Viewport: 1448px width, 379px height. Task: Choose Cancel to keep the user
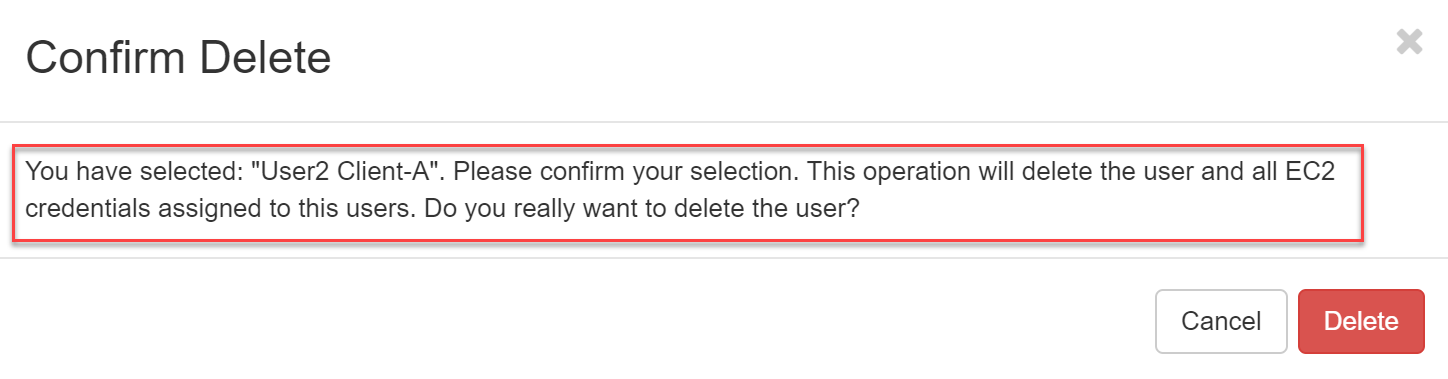[1221, 321]
